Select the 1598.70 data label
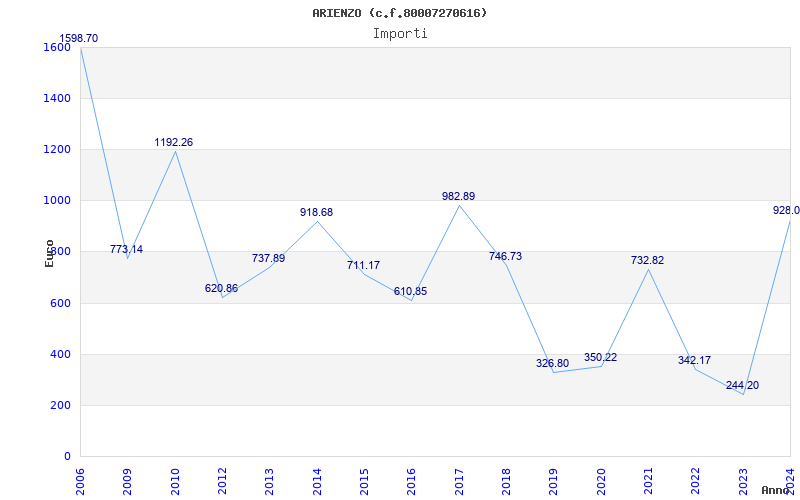The height and width of the screenshot is (500, 800). [x=79, y=39]
